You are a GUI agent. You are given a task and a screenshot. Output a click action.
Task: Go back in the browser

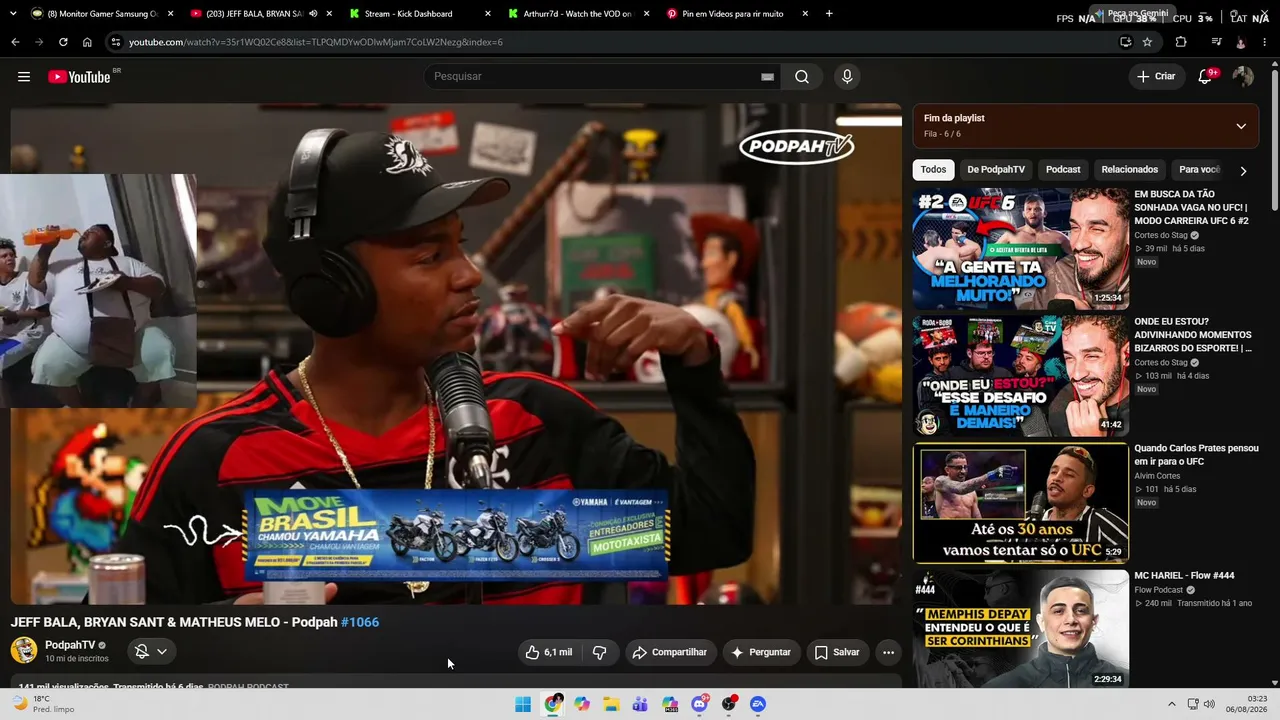15,42
